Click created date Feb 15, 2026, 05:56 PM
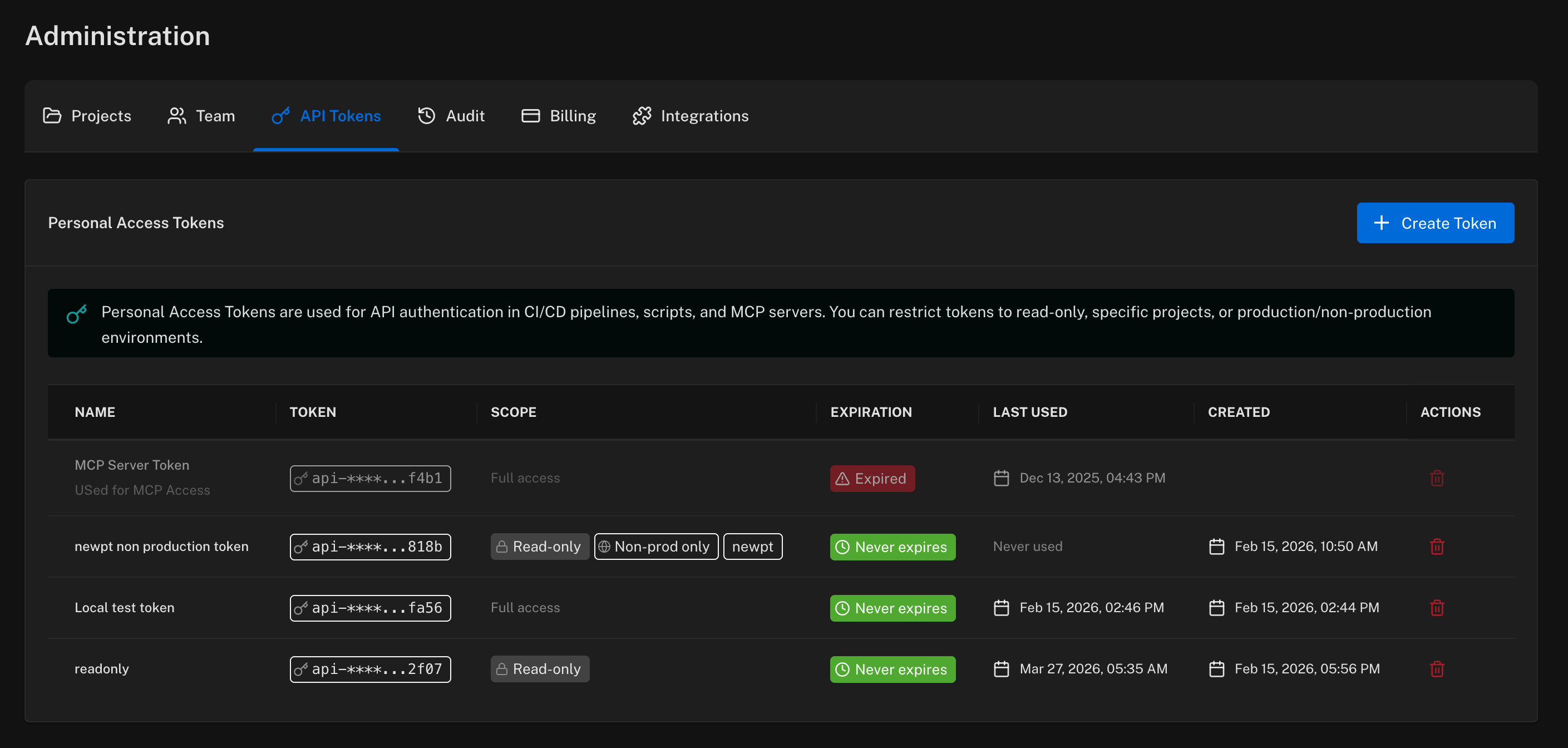1568x748 pixels. tap(1307, 669)
